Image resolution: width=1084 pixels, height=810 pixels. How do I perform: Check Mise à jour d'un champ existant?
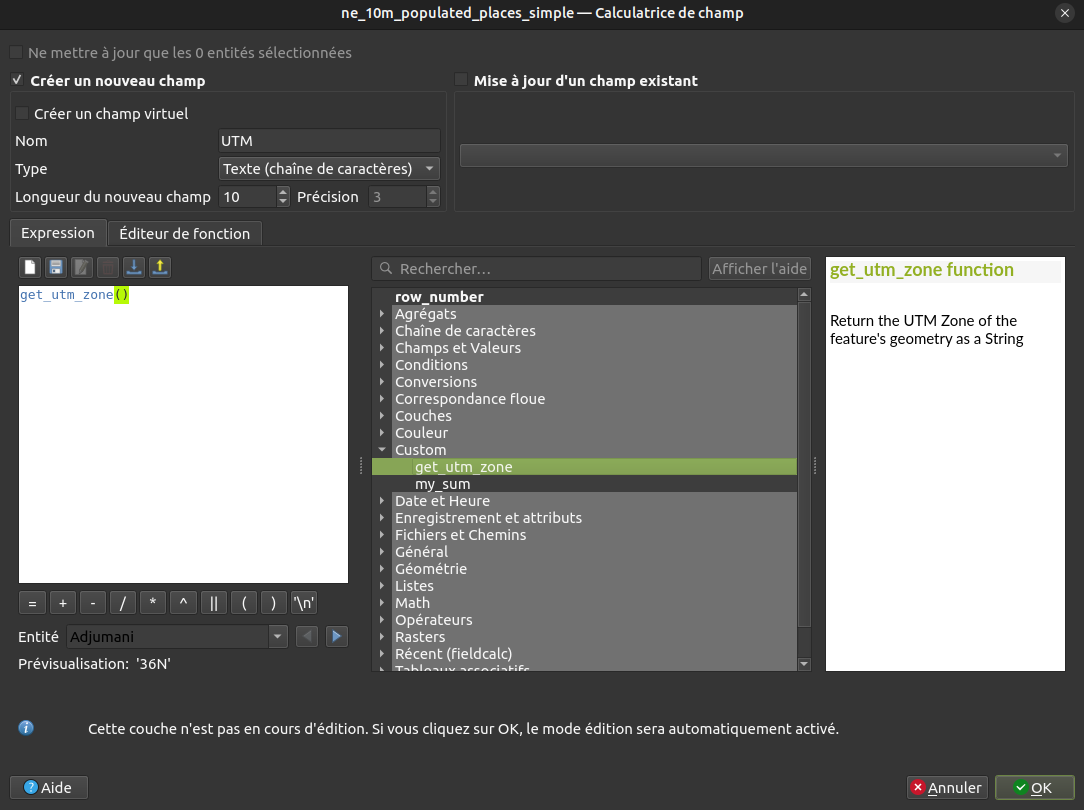point(461,80)
